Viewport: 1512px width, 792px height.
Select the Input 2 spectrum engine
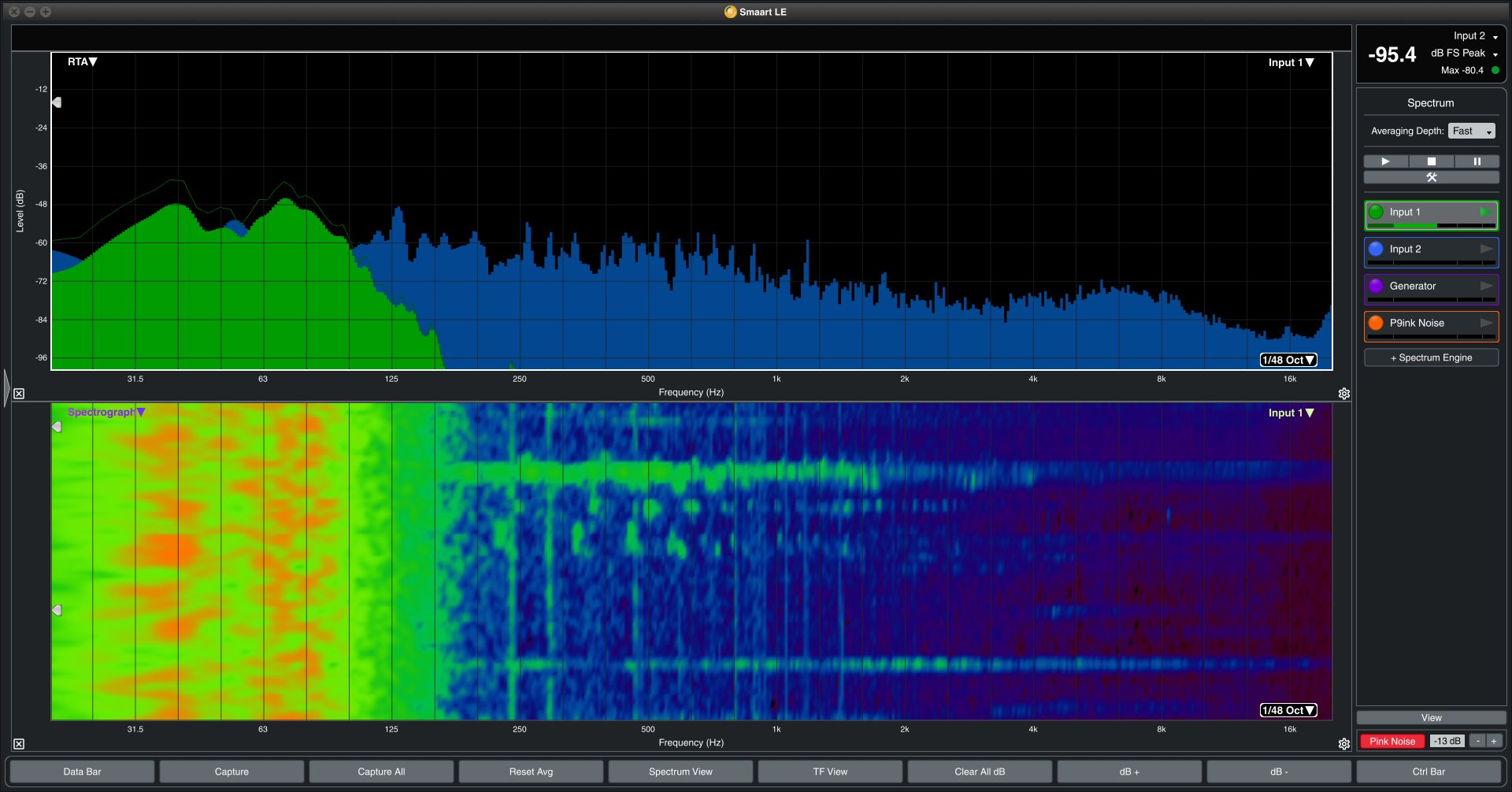click(1432, 252)
